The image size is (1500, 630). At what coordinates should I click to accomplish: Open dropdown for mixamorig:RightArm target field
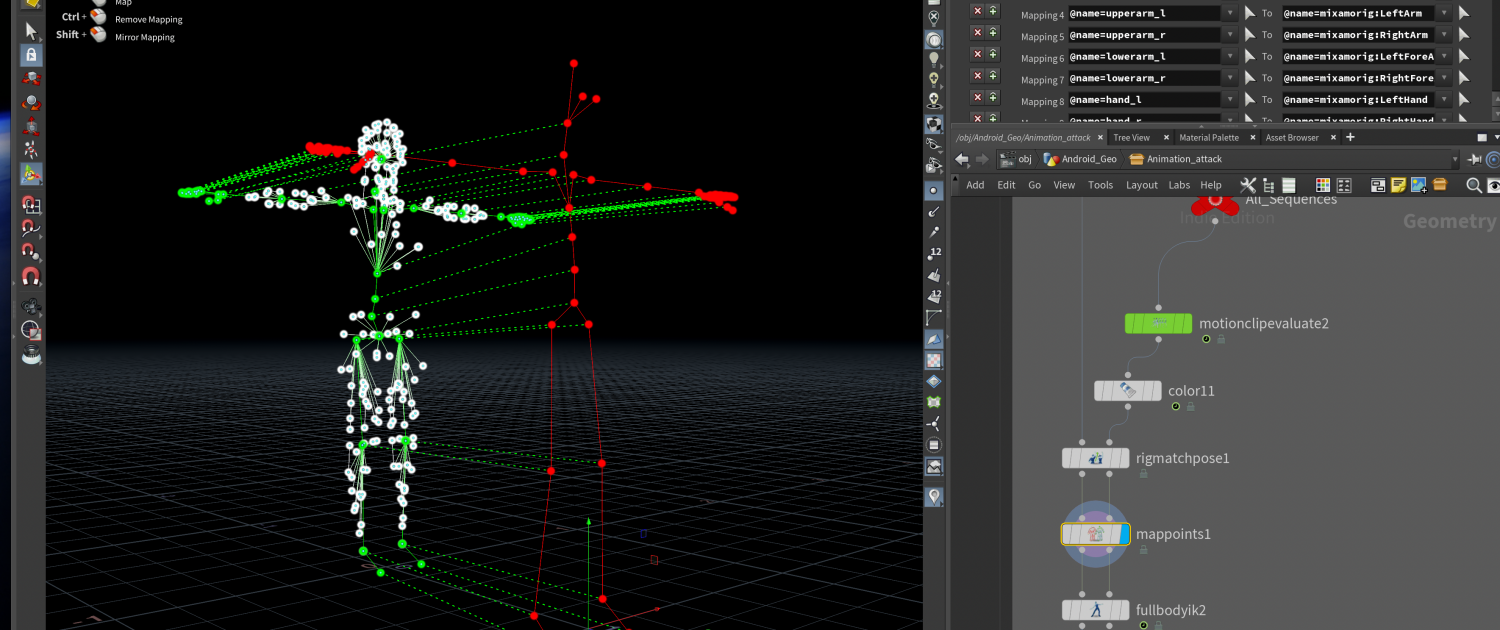pyautogui.click(x=1443, y=35)
